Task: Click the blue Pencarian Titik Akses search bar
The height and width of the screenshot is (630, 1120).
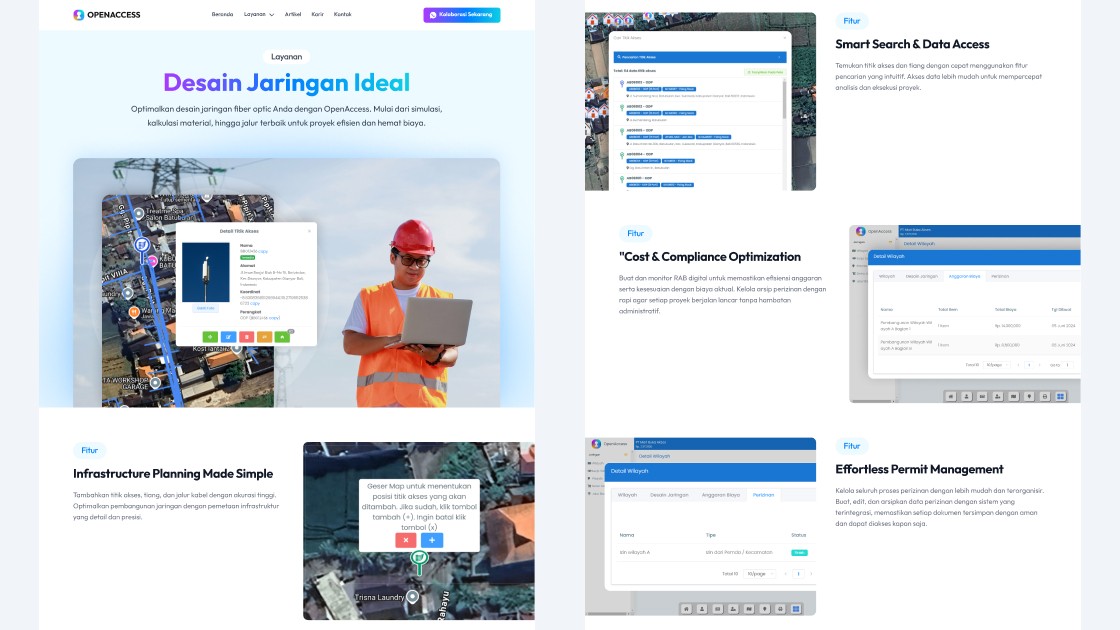Action: tap(700, 57)
